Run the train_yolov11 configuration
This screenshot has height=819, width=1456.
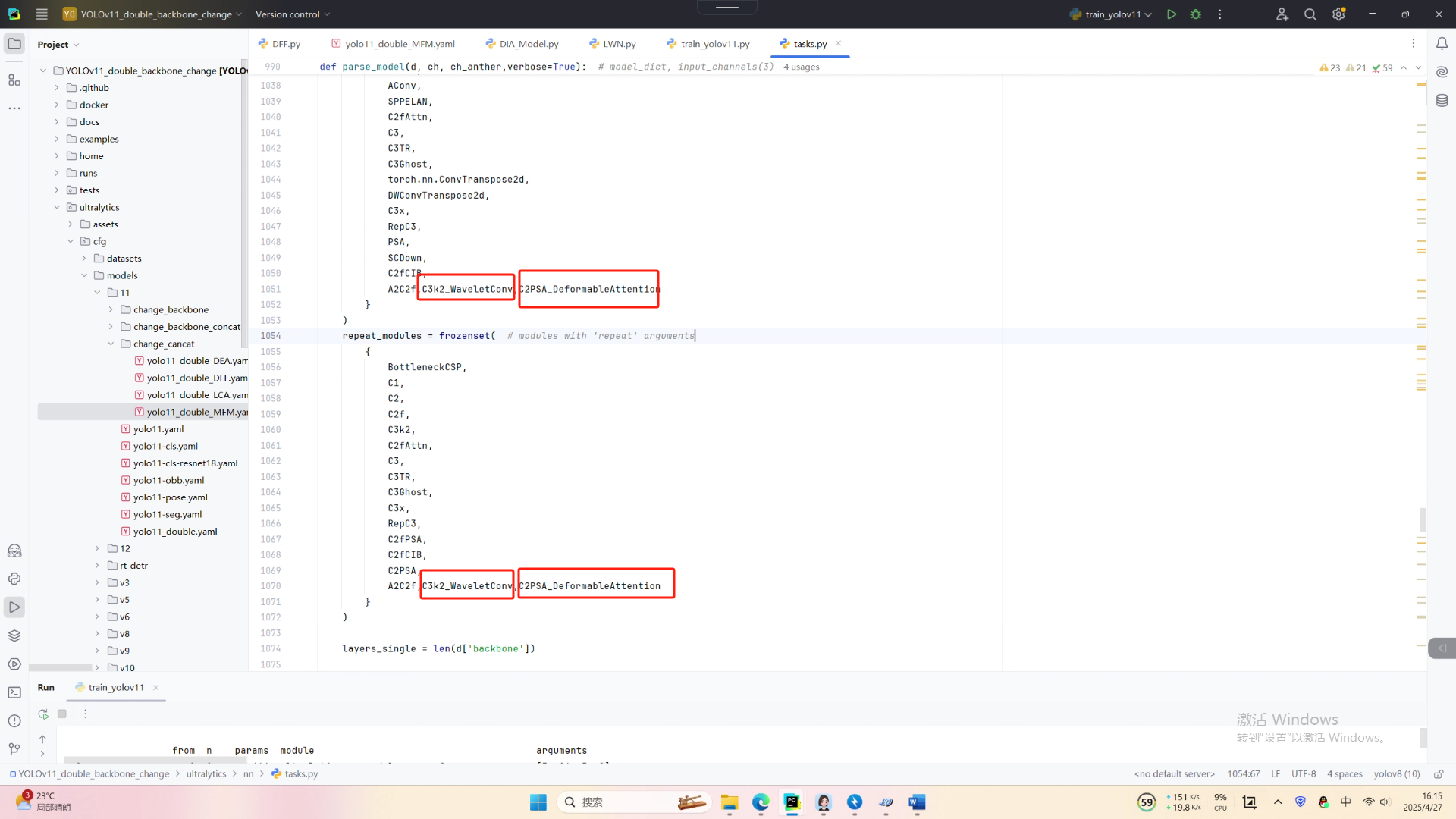[x=1172, y=14]
